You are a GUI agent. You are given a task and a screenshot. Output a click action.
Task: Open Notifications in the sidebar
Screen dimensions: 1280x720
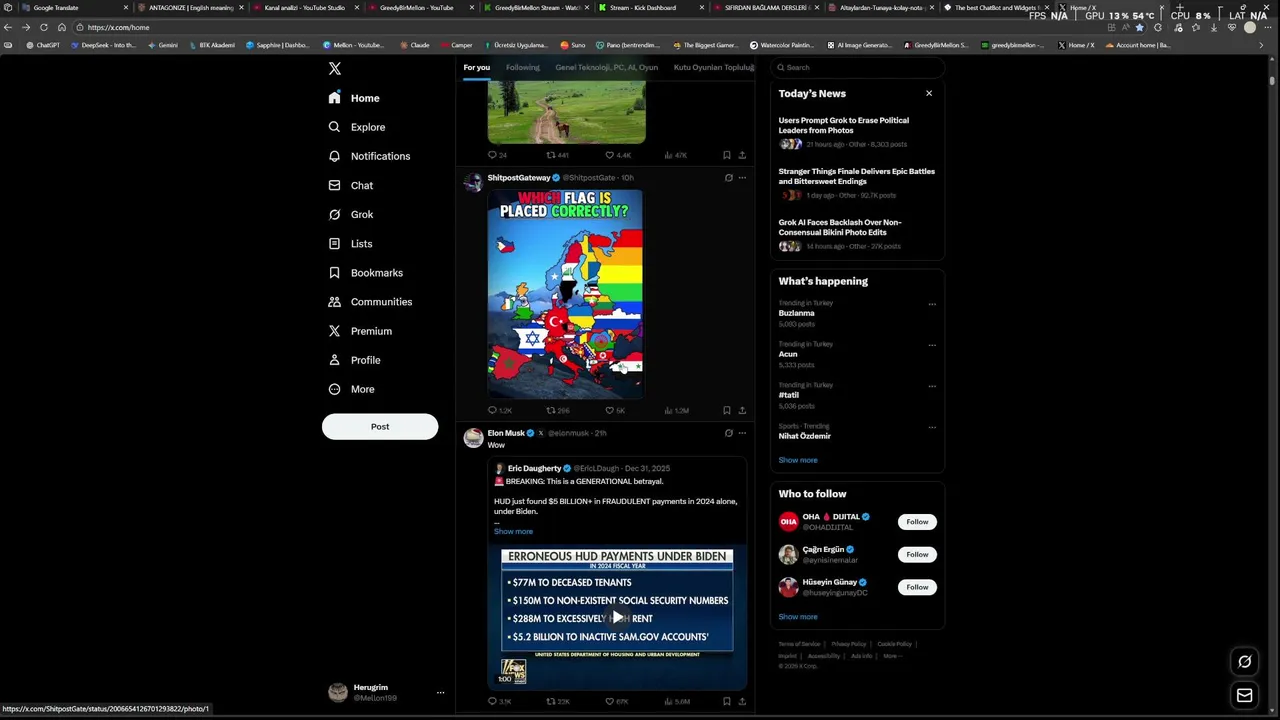tap(369, 156)
